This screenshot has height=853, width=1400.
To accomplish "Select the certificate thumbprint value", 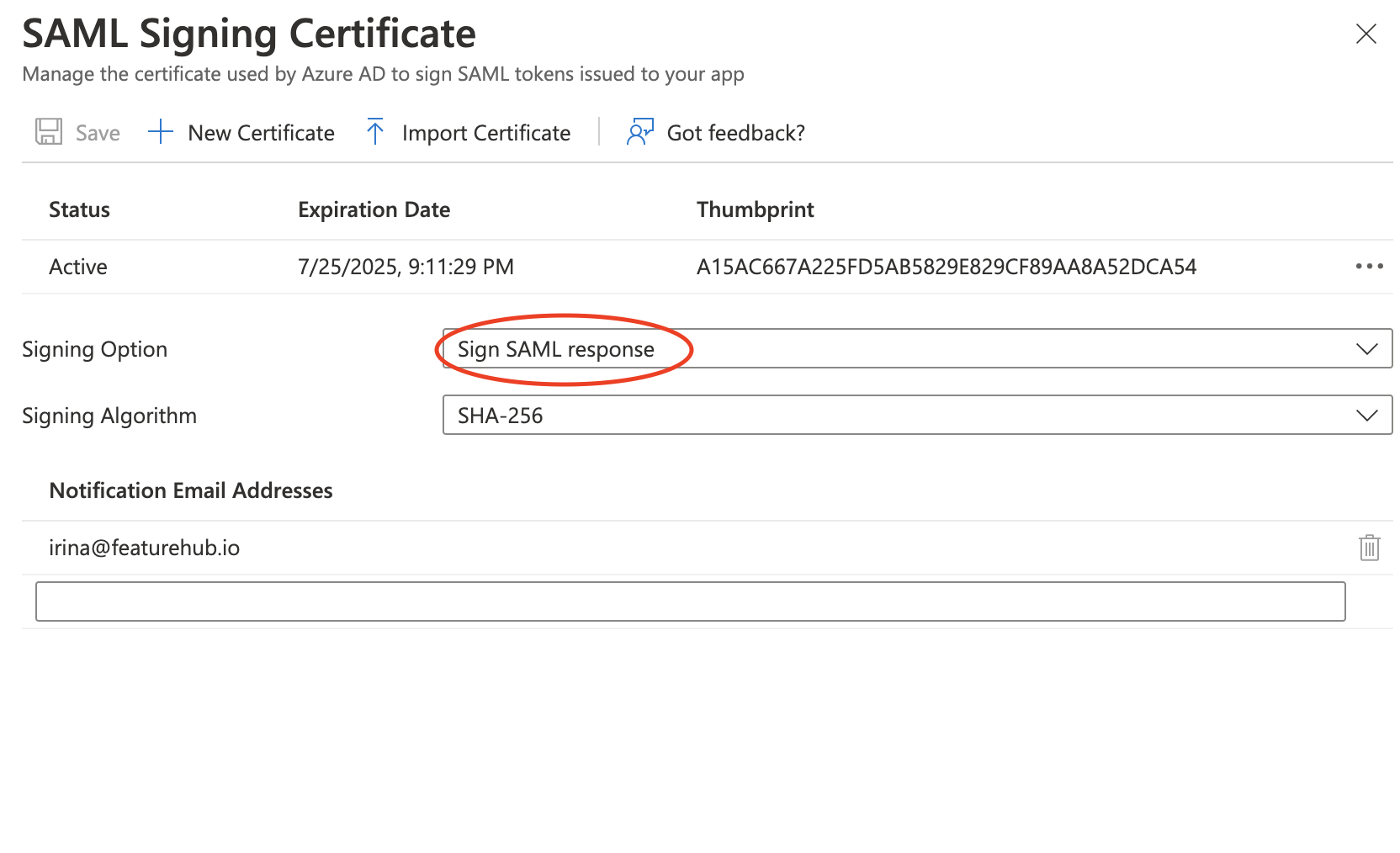I will (x=949, y=267).
